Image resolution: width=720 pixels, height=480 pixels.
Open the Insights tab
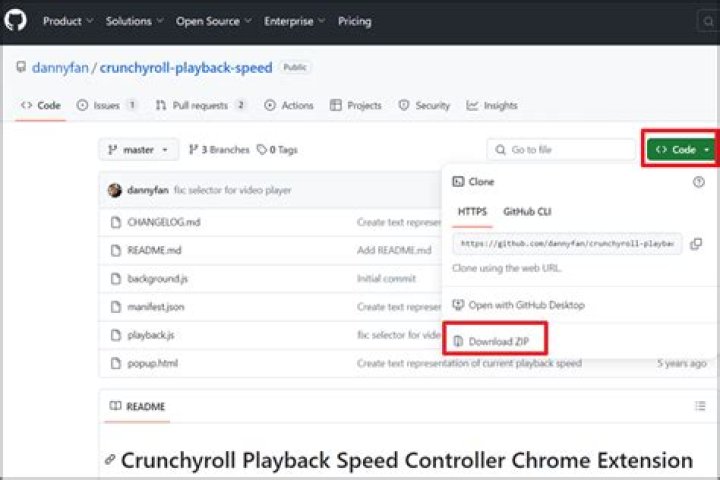[492, 105]
